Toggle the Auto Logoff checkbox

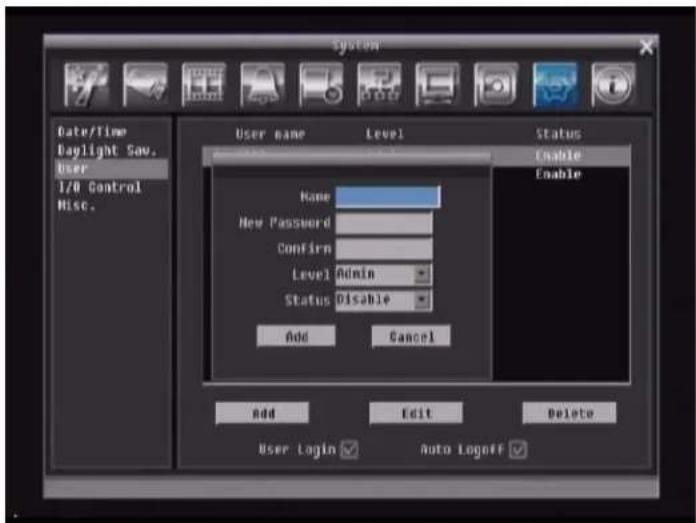pyautogui.click(x=518, y=449)
